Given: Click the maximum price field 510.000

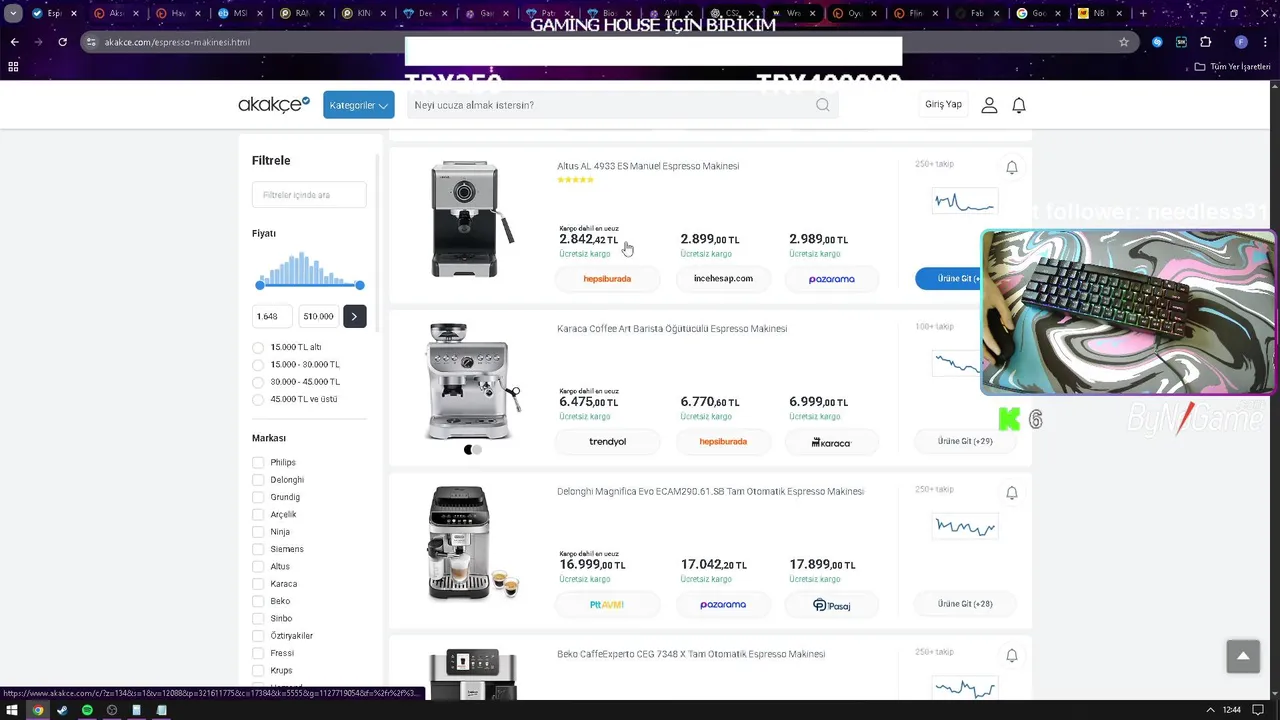Looking at the screenshot, I should coord(318,316).
